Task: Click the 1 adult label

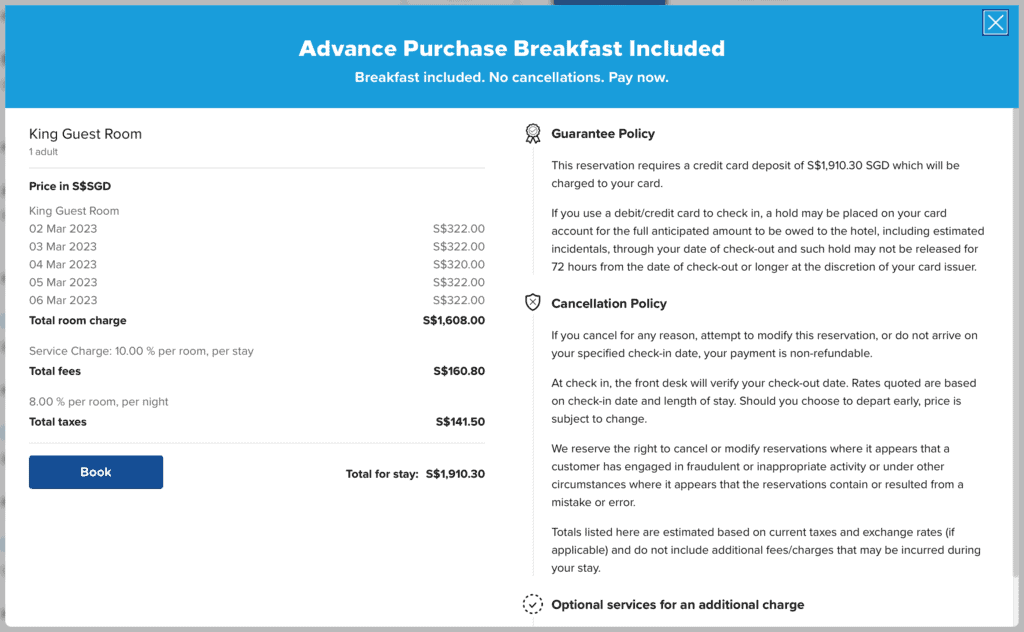Action: point(42,152)
